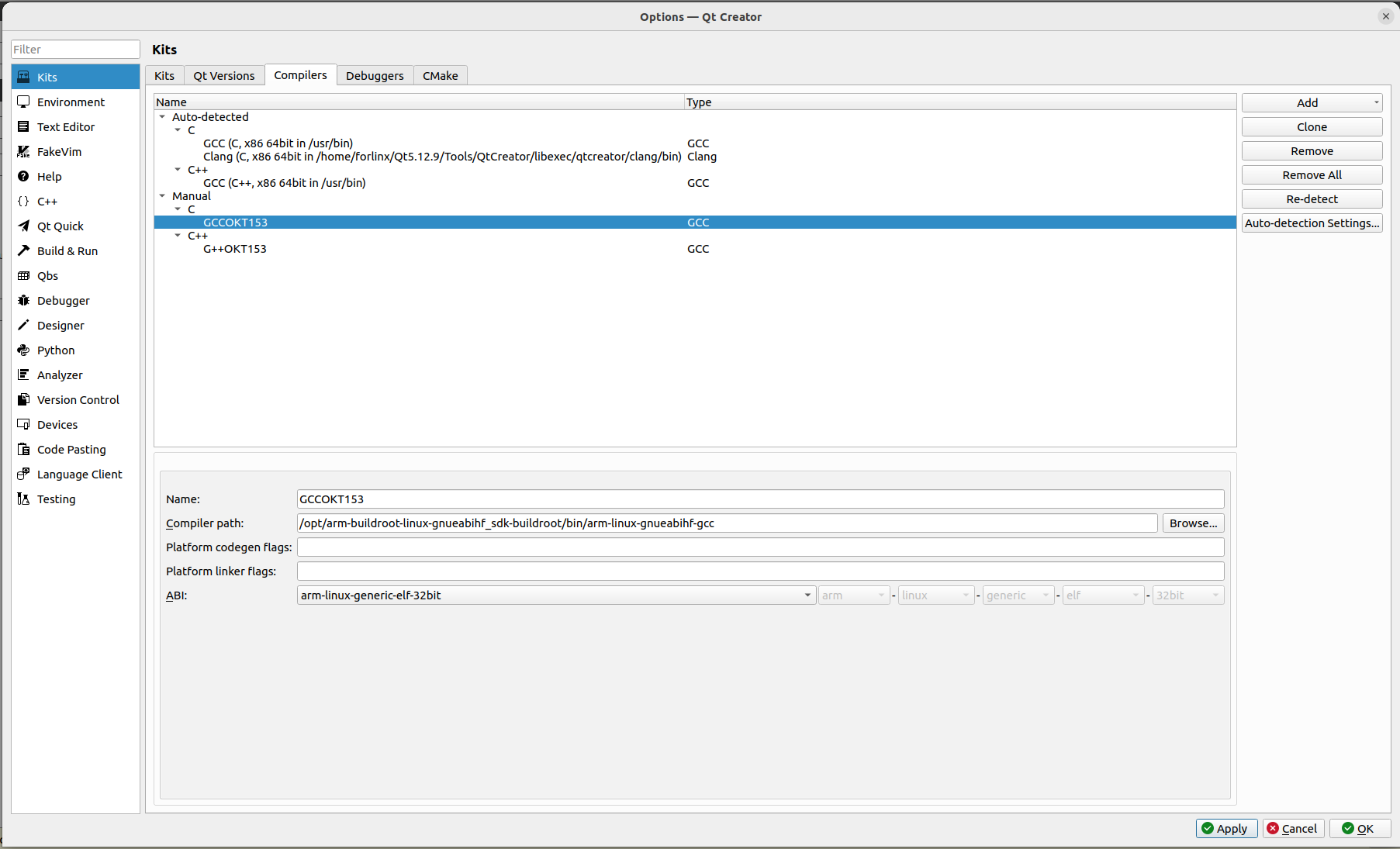Viewport: 1400px width, 849px height.
Task: Open the Analyzer icon
Action: [23, 374]
